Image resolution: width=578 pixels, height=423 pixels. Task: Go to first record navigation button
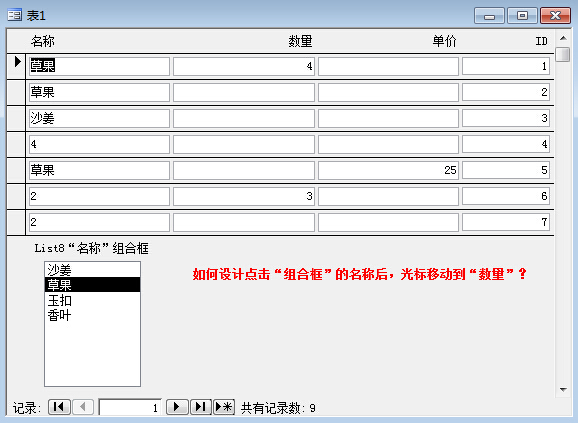click(x=59, y=407)
